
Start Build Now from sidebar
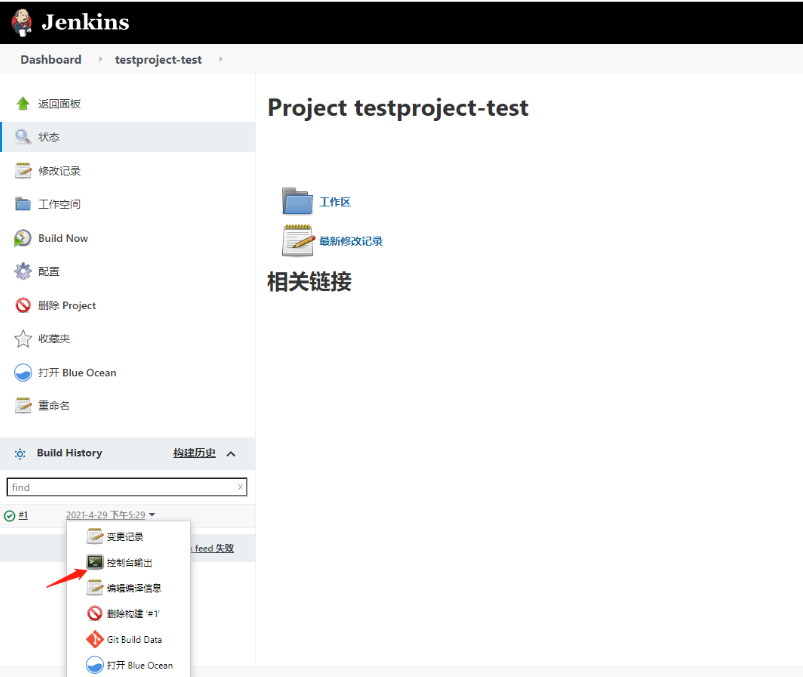(63, 238)
